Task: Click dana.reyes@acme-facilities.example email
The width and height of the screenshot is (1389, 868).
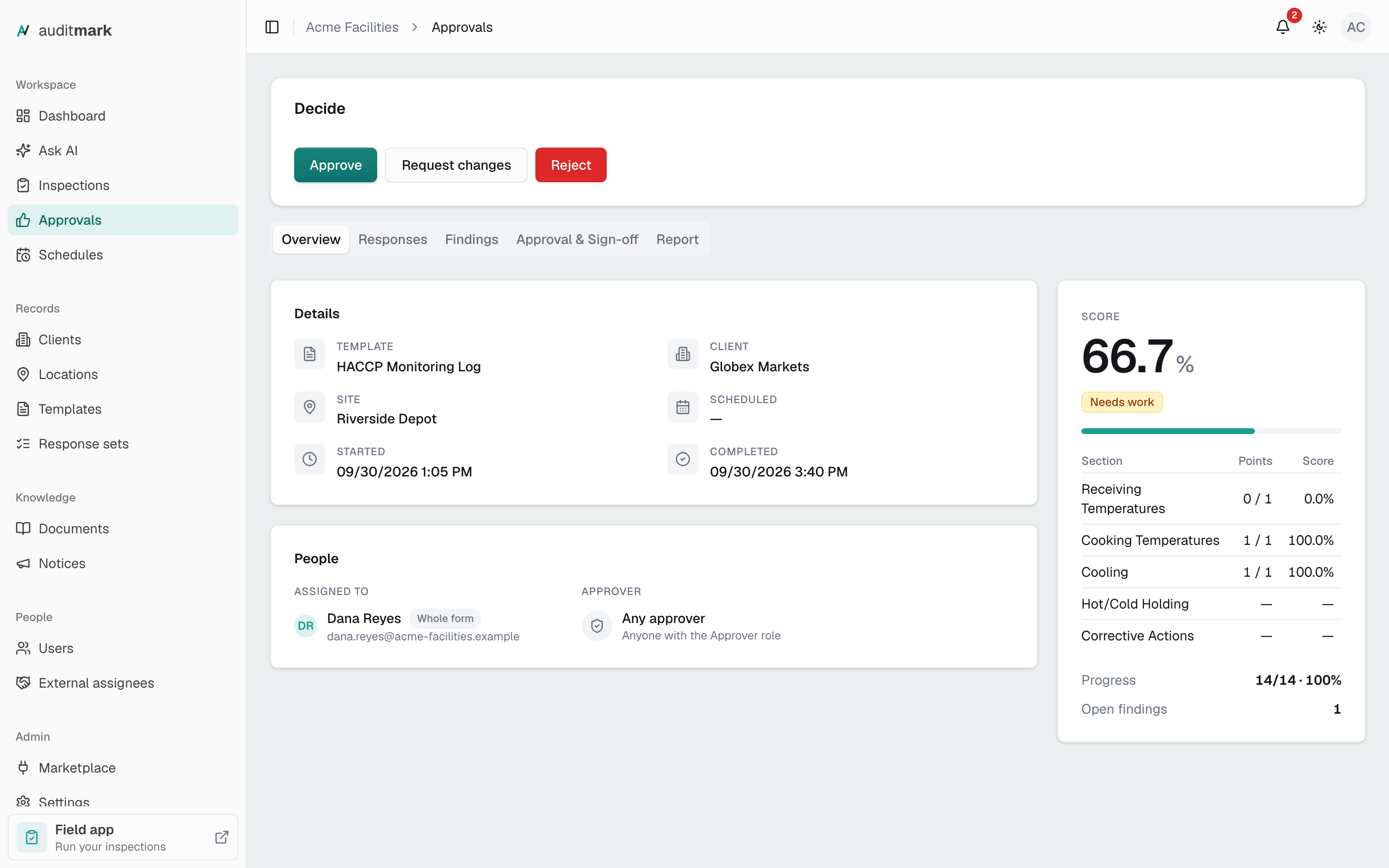Action: tap(423, 636)
